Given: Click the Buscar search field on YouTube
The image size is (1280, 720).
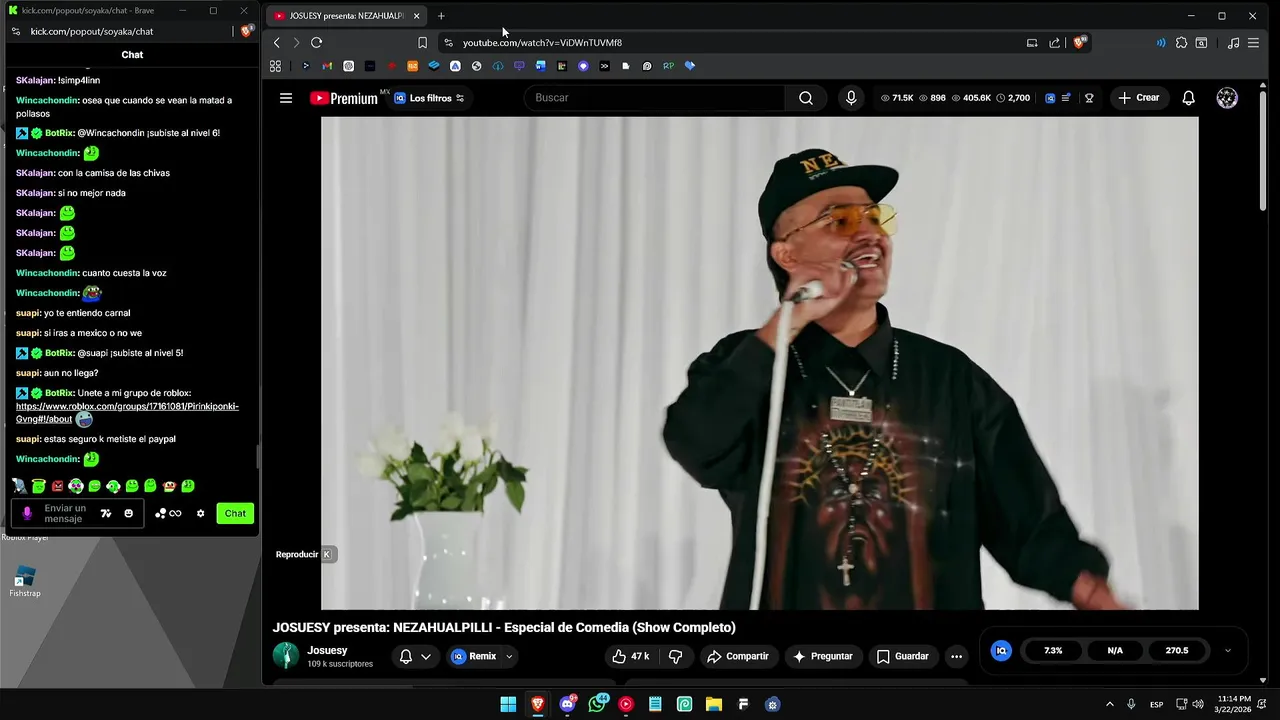Looking at the screenshot, I should tap(655, 98).
